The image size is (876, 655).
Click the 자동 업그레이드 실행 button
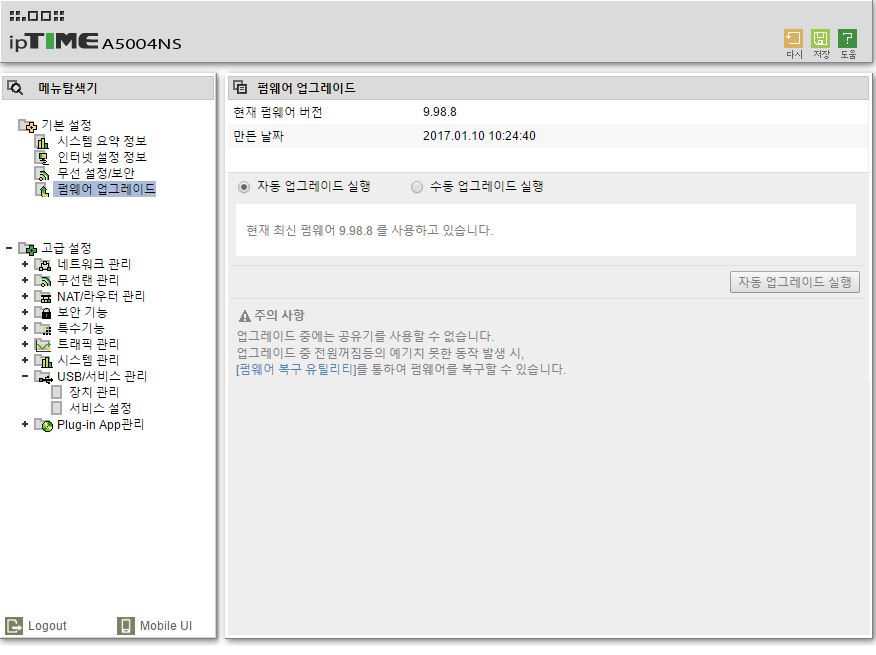(x=794, y=282)
